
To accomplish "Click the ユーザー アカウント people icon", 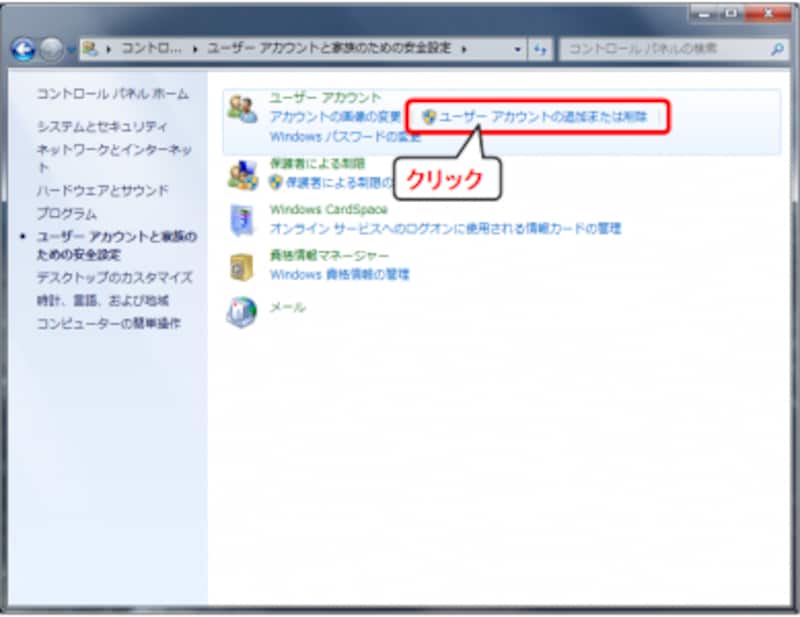I will tap(242, 109).
